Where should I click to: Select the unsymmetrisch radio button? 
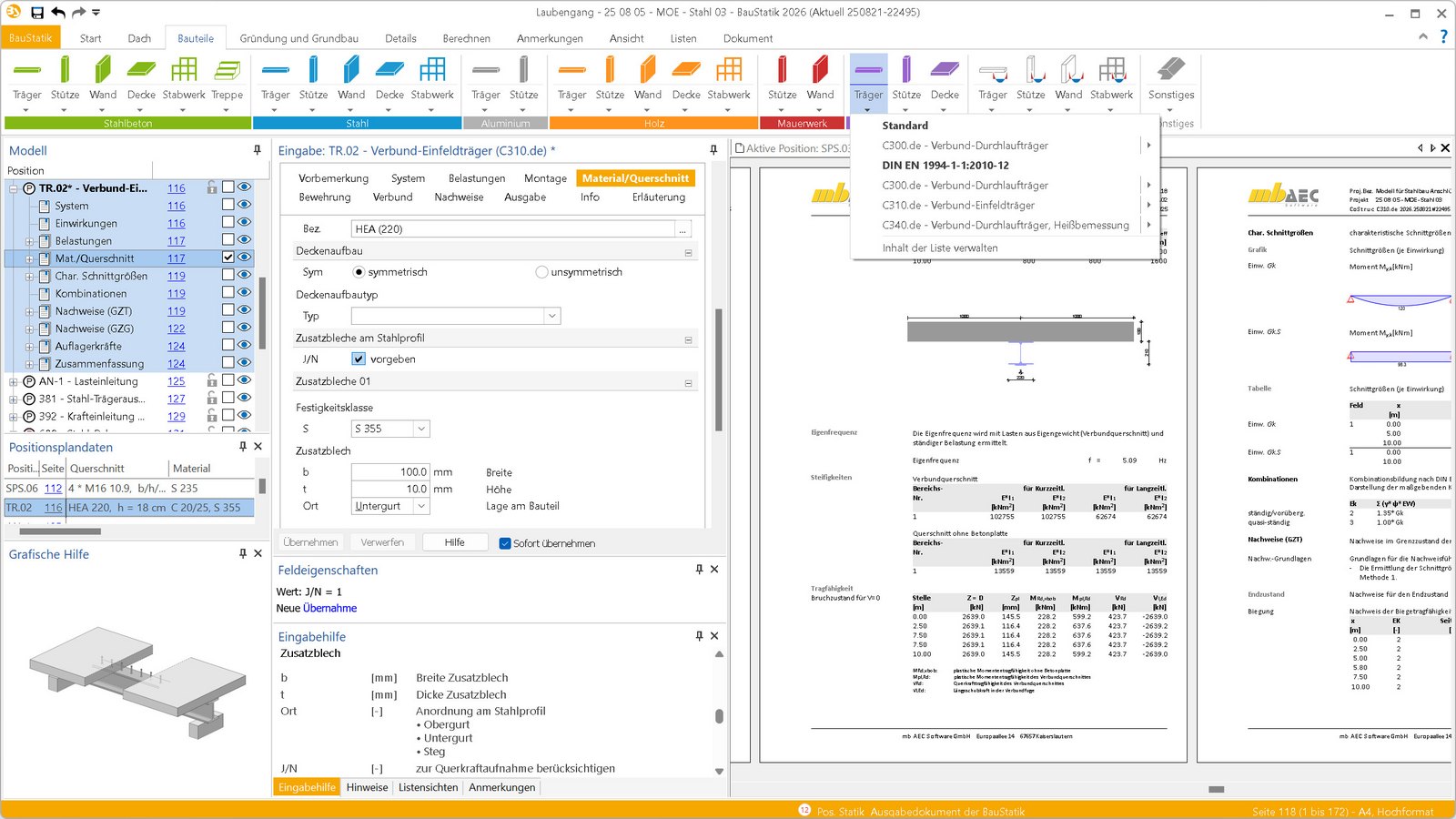point(542,272)
